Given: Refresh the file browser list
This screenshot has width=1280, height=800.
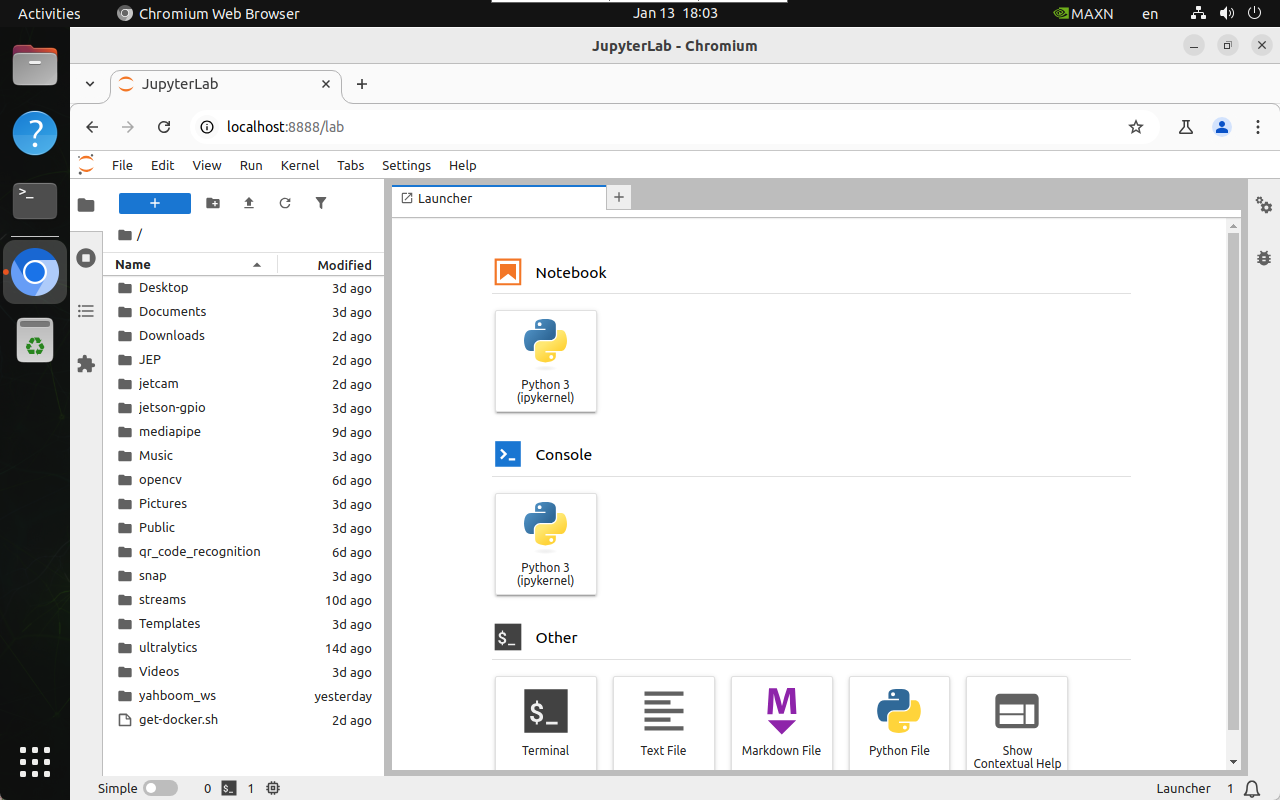Looking at the screenshot, I should [285, 203].
